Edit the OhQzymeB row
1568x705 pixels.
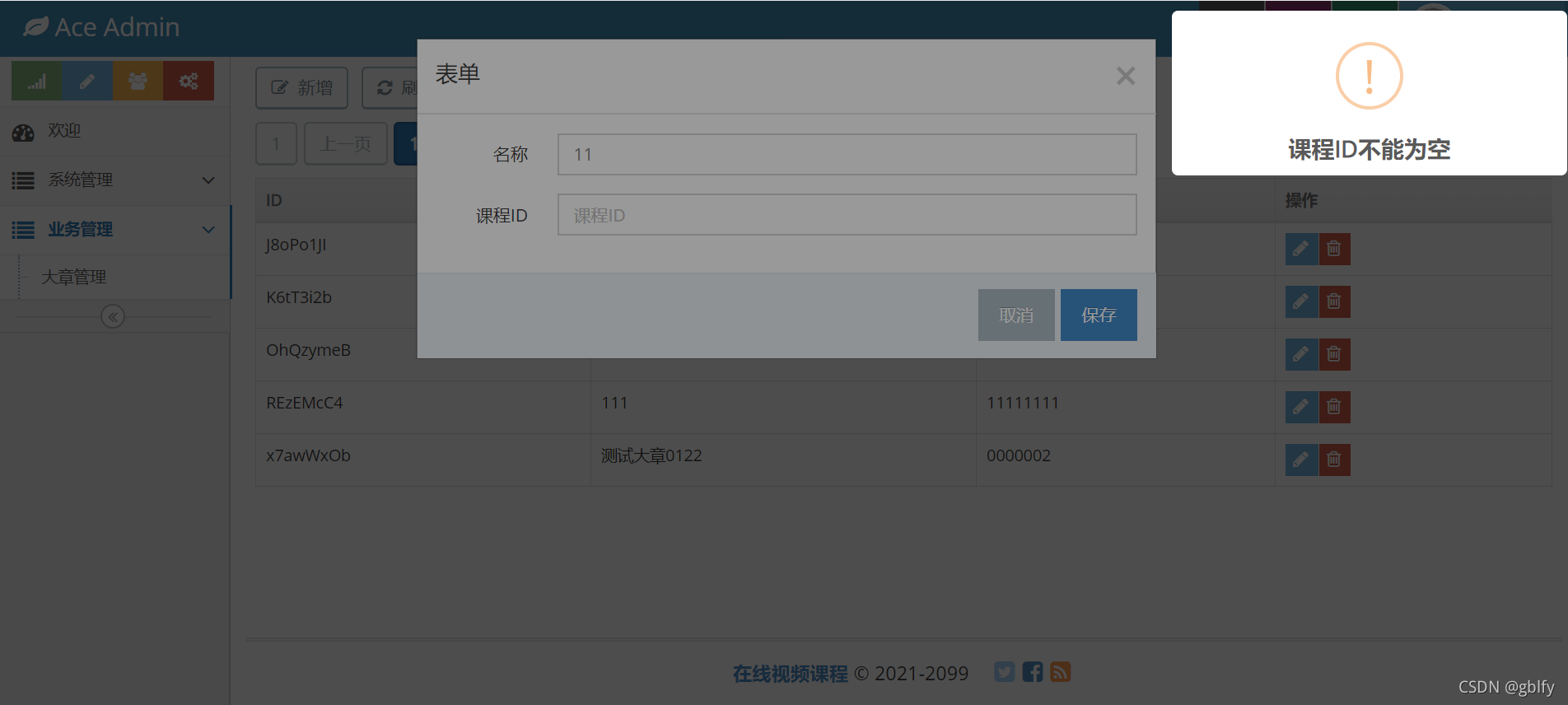pyautogui.click(x=1301, y=354)
